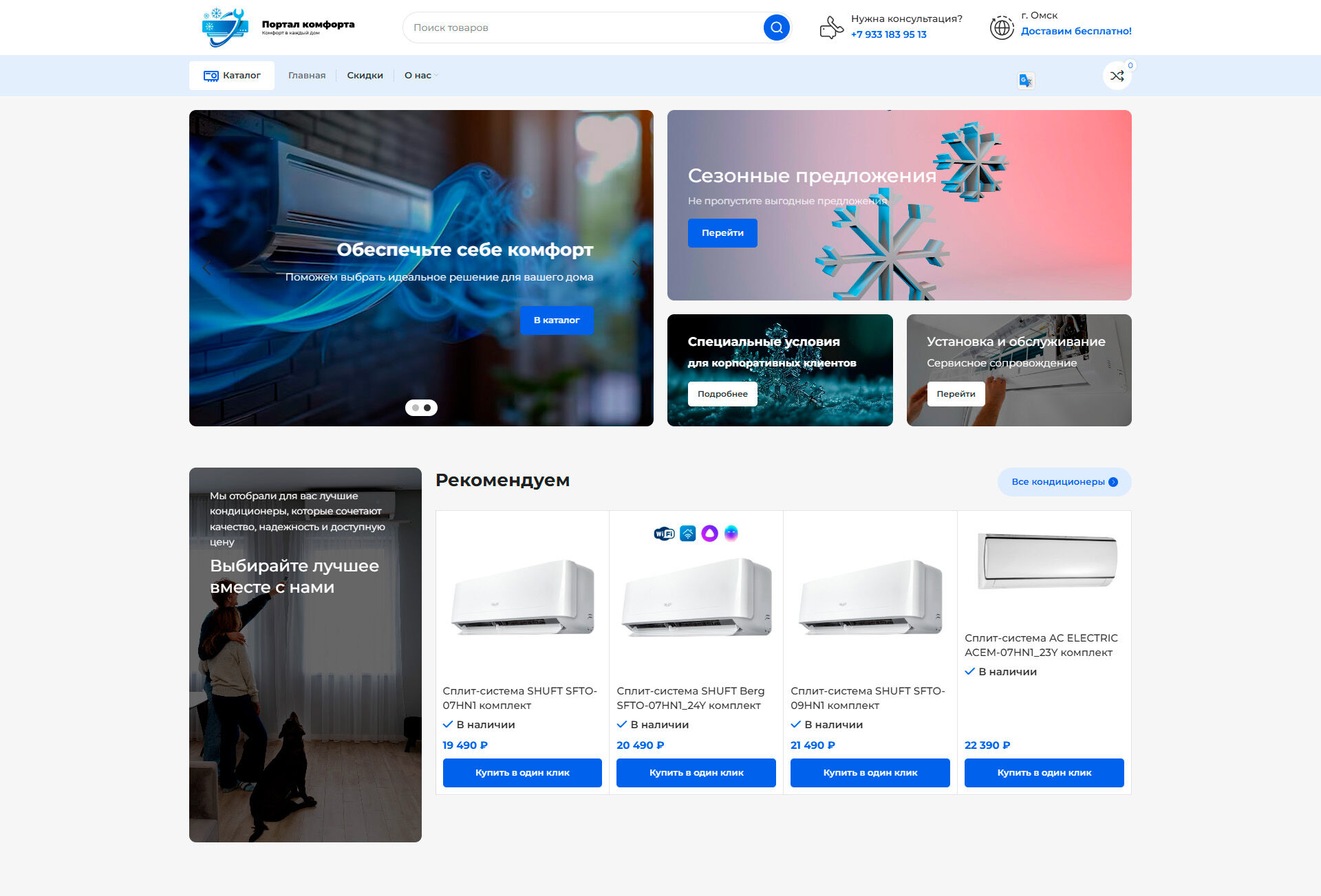
Task: Advance to the next banner slide arrow
Action: 636,268
